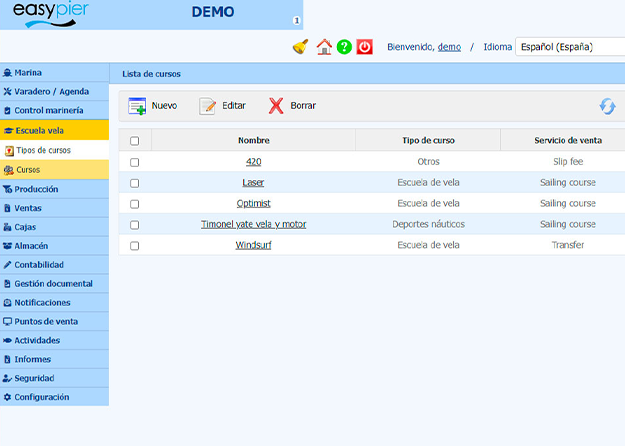Click the Cajas cash register icon

[x=7, y=227]
